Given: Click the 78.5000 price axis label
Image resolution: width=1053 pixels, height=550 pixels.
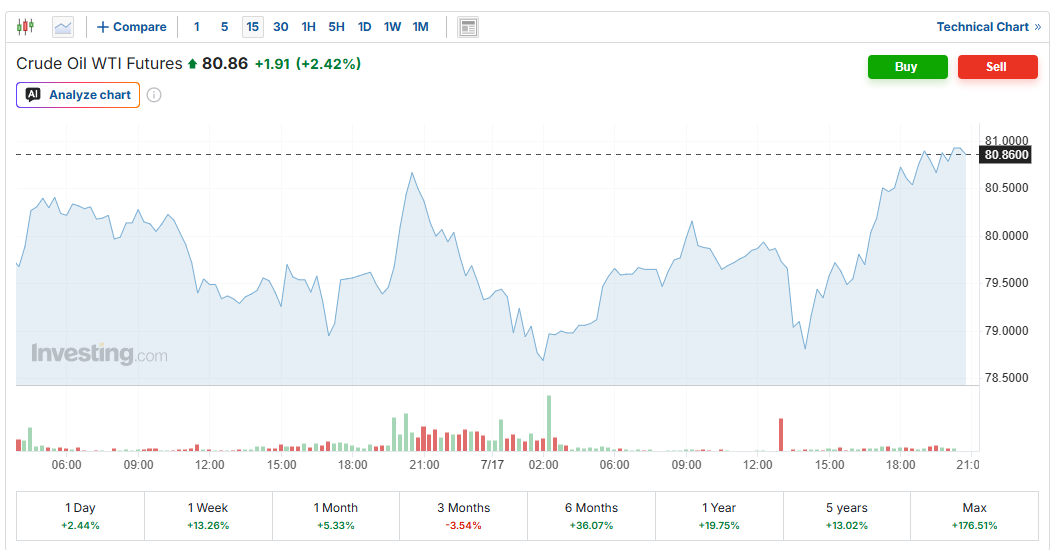Looking at the screenshot, I should tap(1006, 378).
